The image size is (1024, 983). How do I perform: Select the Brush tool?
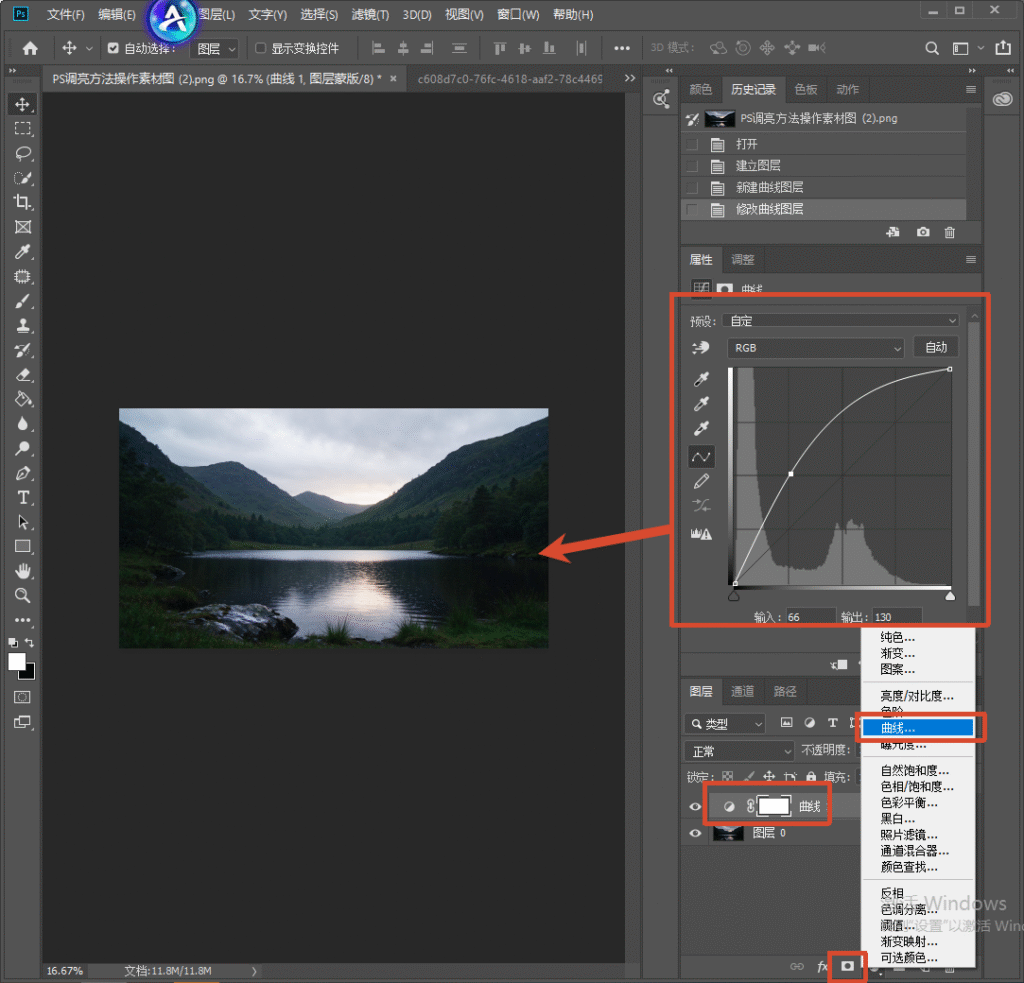pyautogui.click(x=23, y=301)
